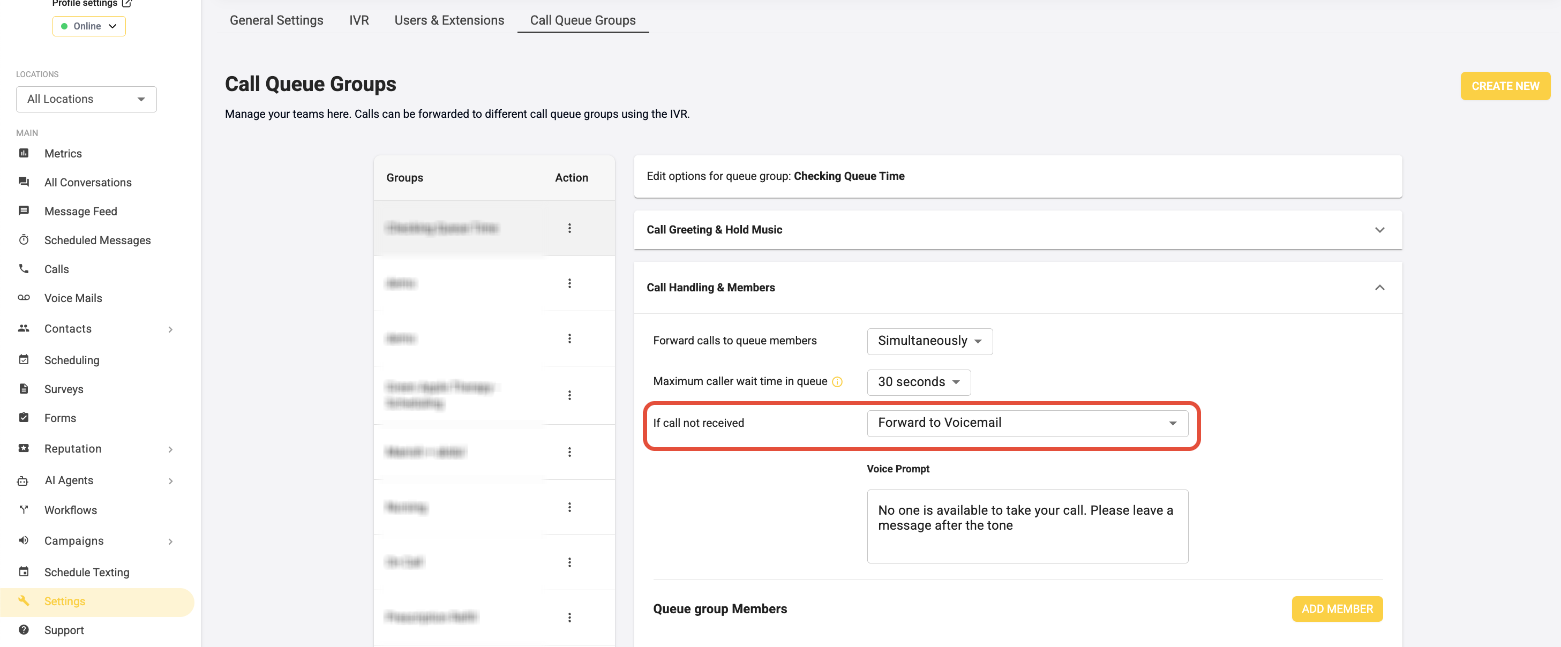Collapse the Call Handling & Members section
The height and width of the screenshot is (647, 1561).
[x=1379, y=288]
